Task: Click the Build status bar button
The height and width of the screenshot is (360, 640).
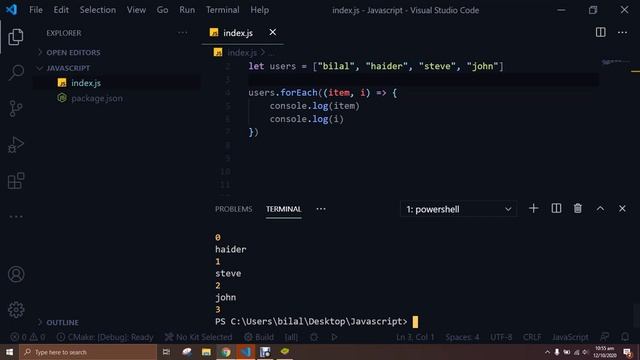Action: [259, 337]
